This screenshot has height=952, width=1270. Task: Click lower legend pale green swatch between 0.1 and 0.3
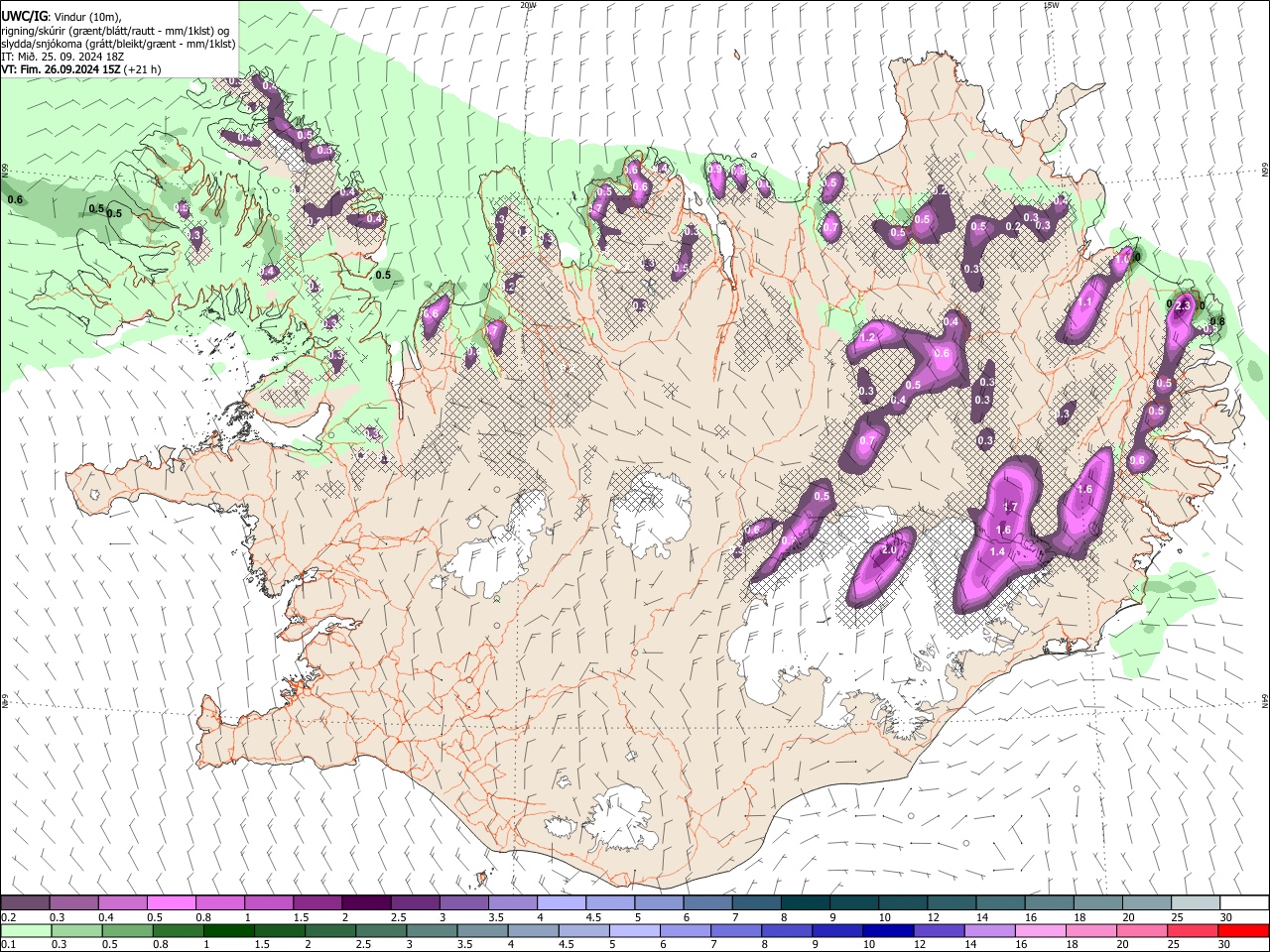(25, 931)
